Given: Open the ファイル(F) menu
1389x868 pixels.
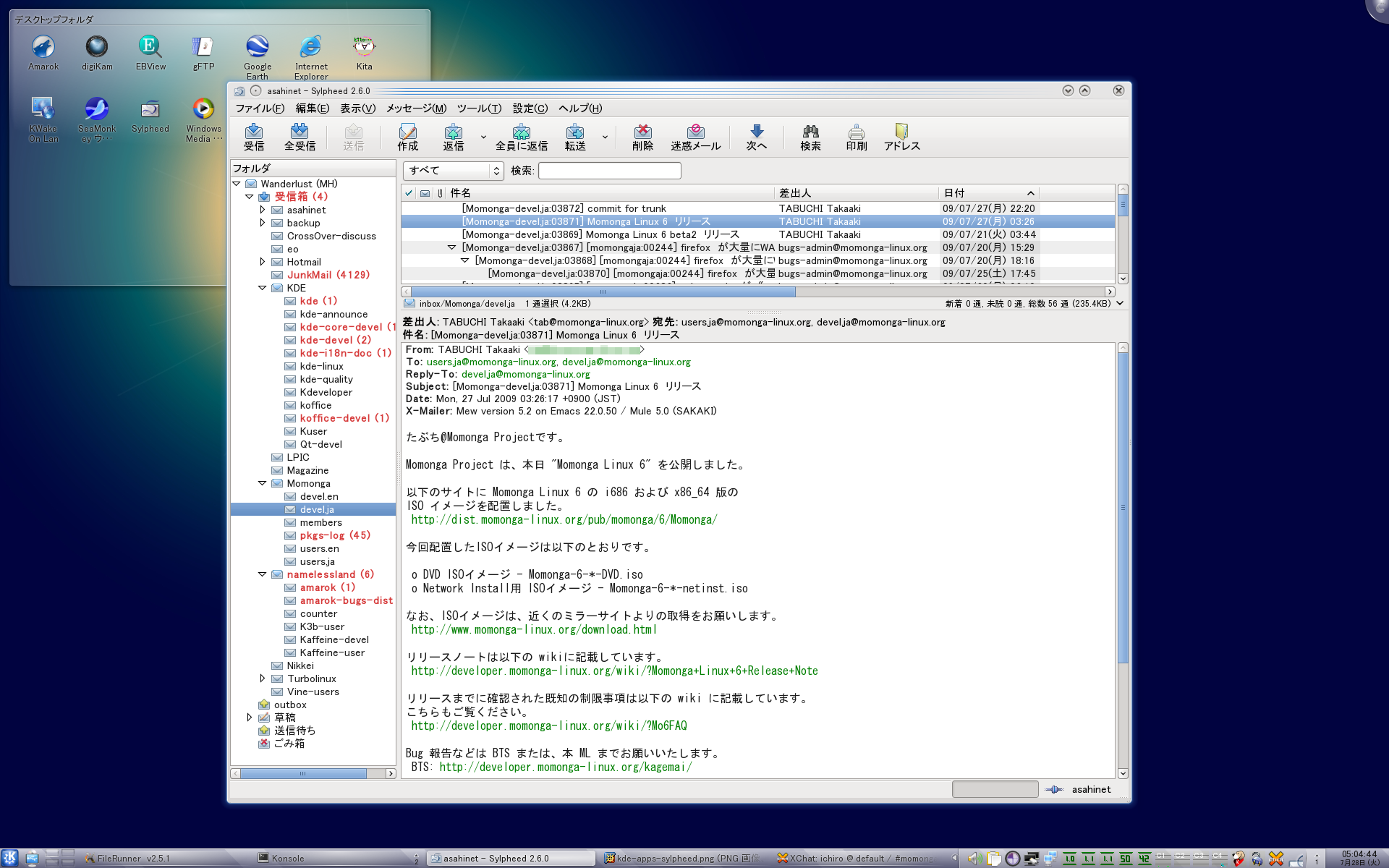Looking at the screenshot, I should pyautogui.click(x=260, y=109).
